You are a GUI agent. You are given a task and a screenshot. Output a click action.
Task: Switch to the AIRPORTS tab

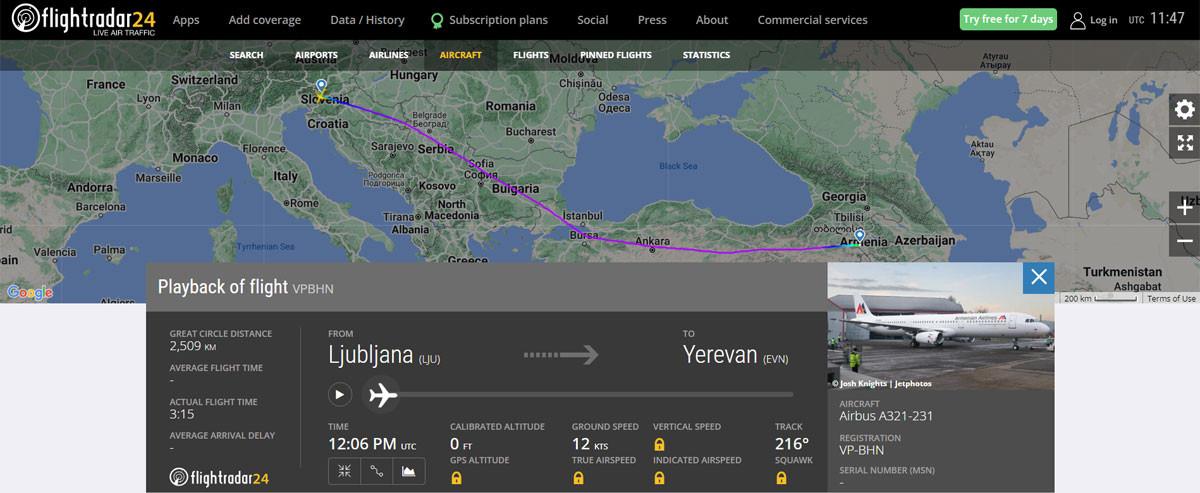316,55
